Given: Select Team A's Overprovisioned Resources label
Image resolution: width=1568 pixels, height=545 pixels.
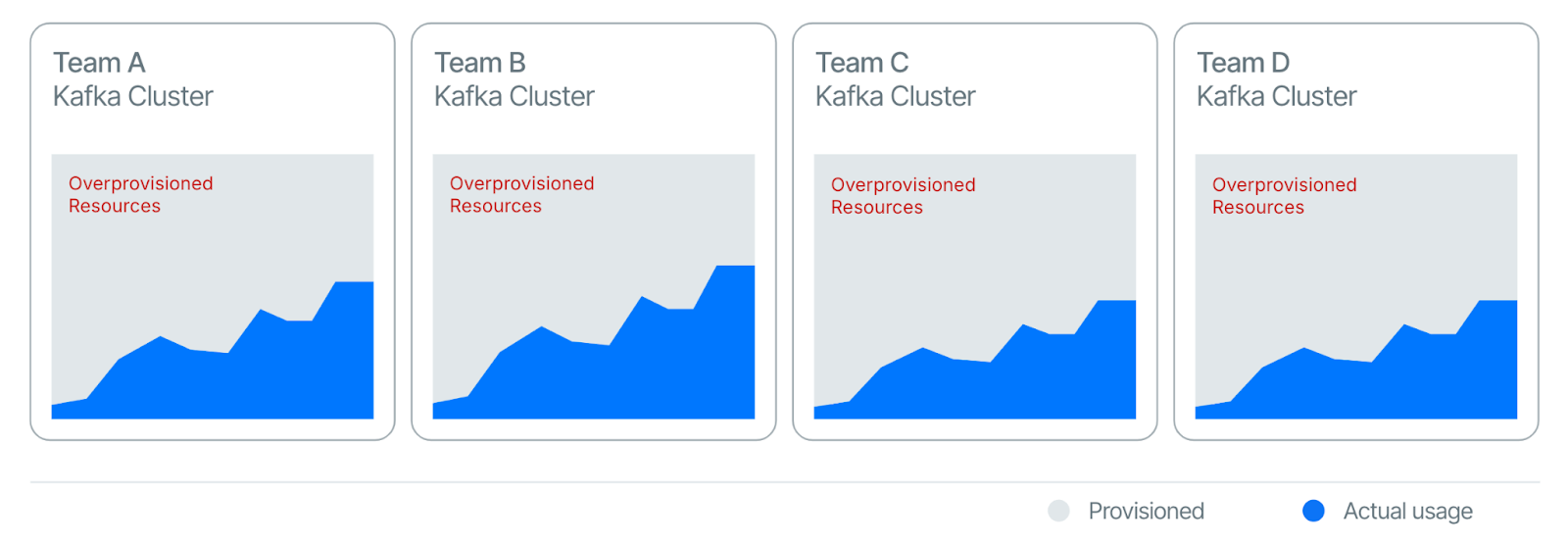Looking at the screenshot, I should pos(140,194).
